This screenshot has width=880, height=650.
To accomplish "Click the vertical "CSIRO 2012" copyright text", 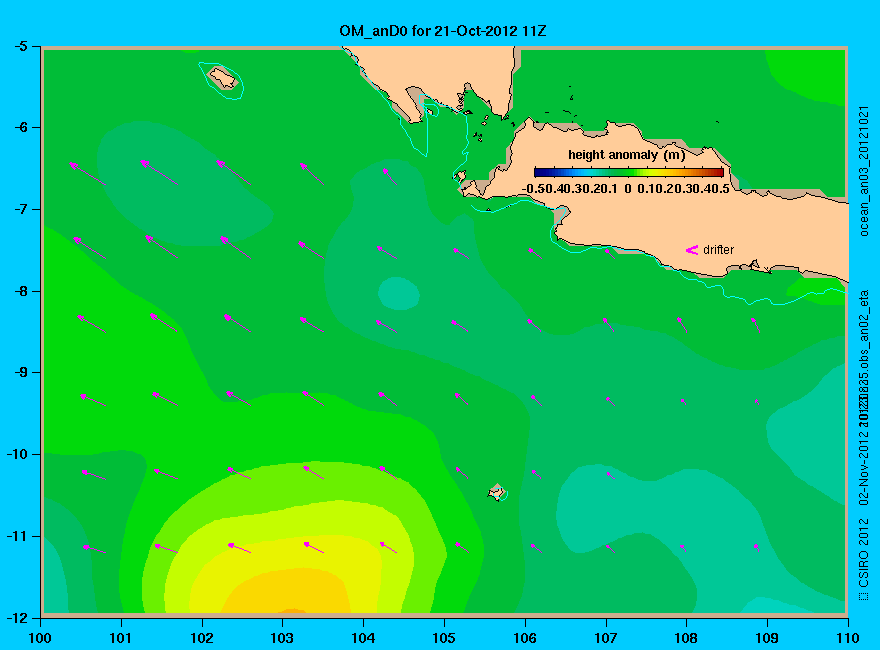I will 864,553.
